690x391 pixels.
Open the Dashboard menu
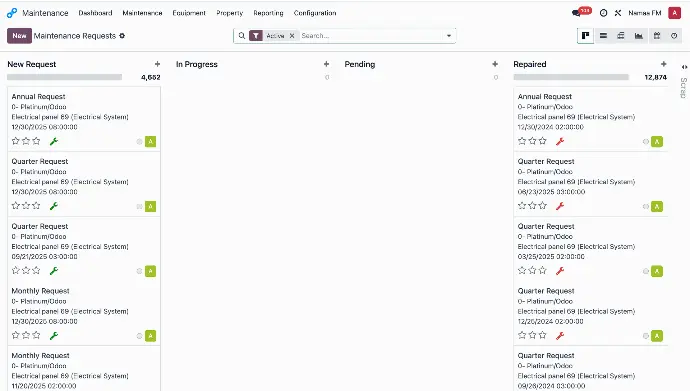(x=95, y=13)
